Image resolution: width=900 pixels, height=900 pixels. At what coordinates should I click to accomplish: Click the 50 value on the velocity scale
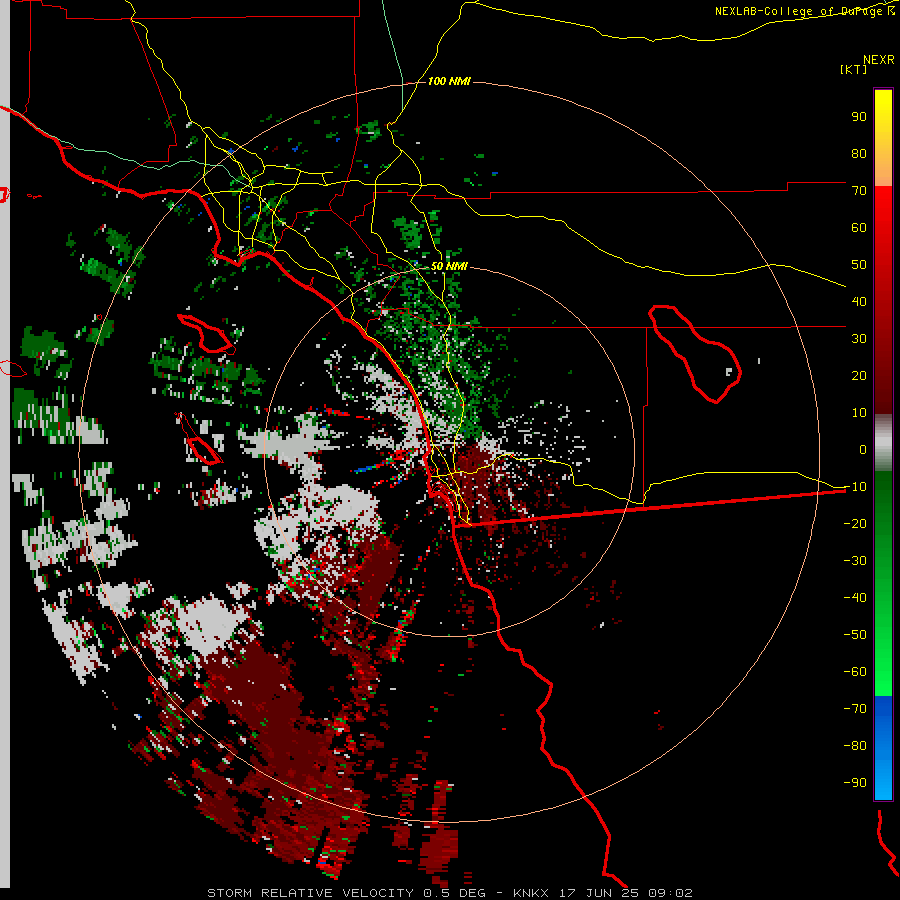point(859,265)
